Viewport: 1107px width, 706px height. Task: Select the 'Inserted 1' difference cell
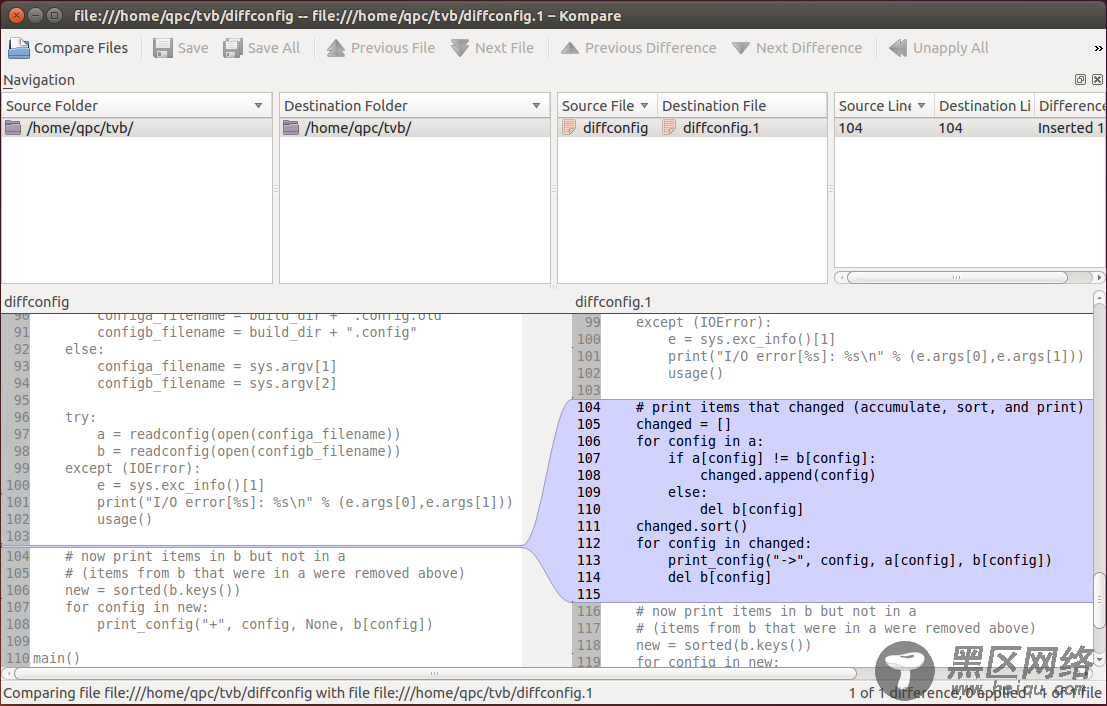tap(1070, 128)
